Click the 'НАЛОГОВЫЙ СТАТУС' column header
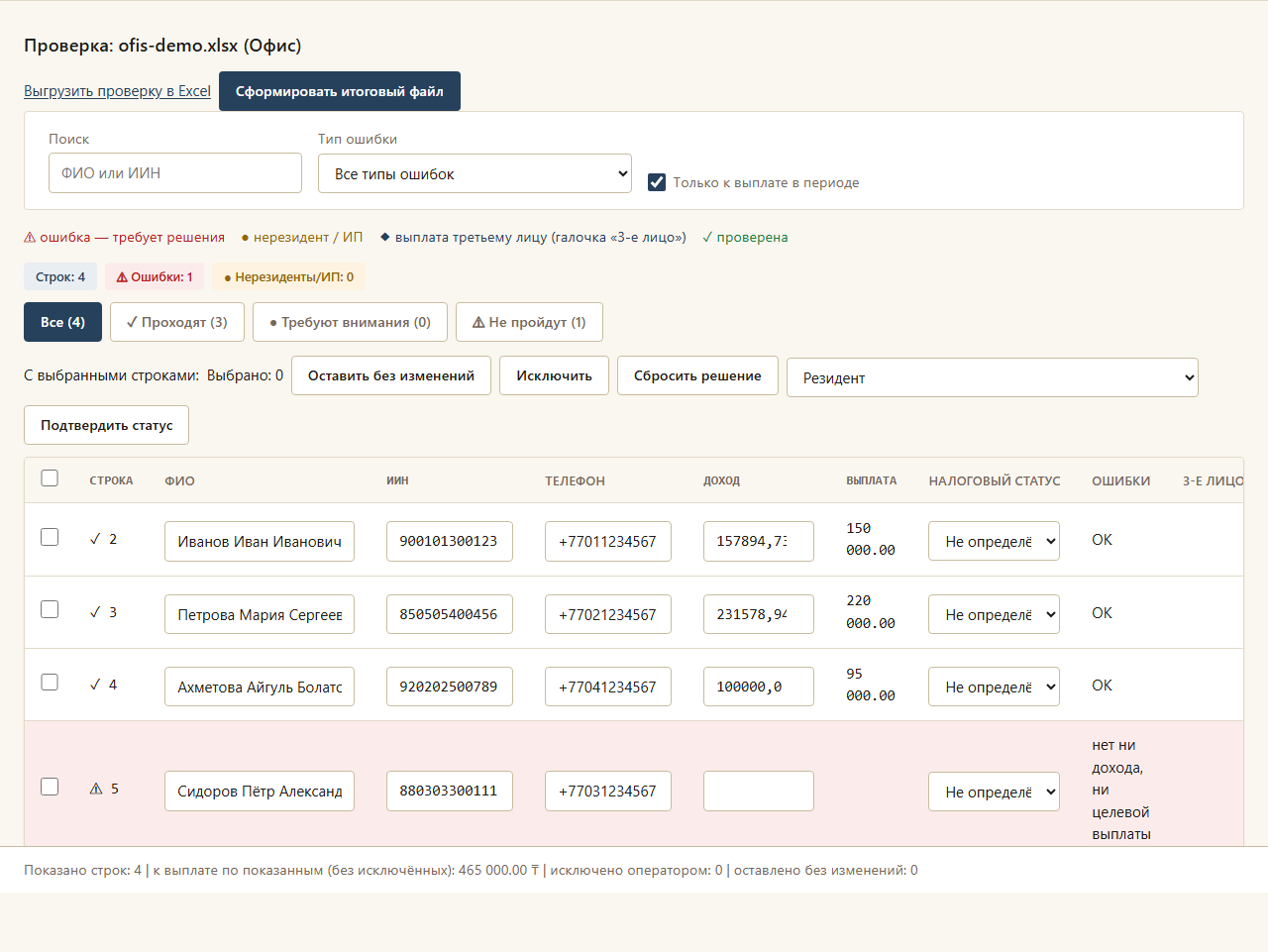Screen dimensions: 1268x952 [995, 480]
